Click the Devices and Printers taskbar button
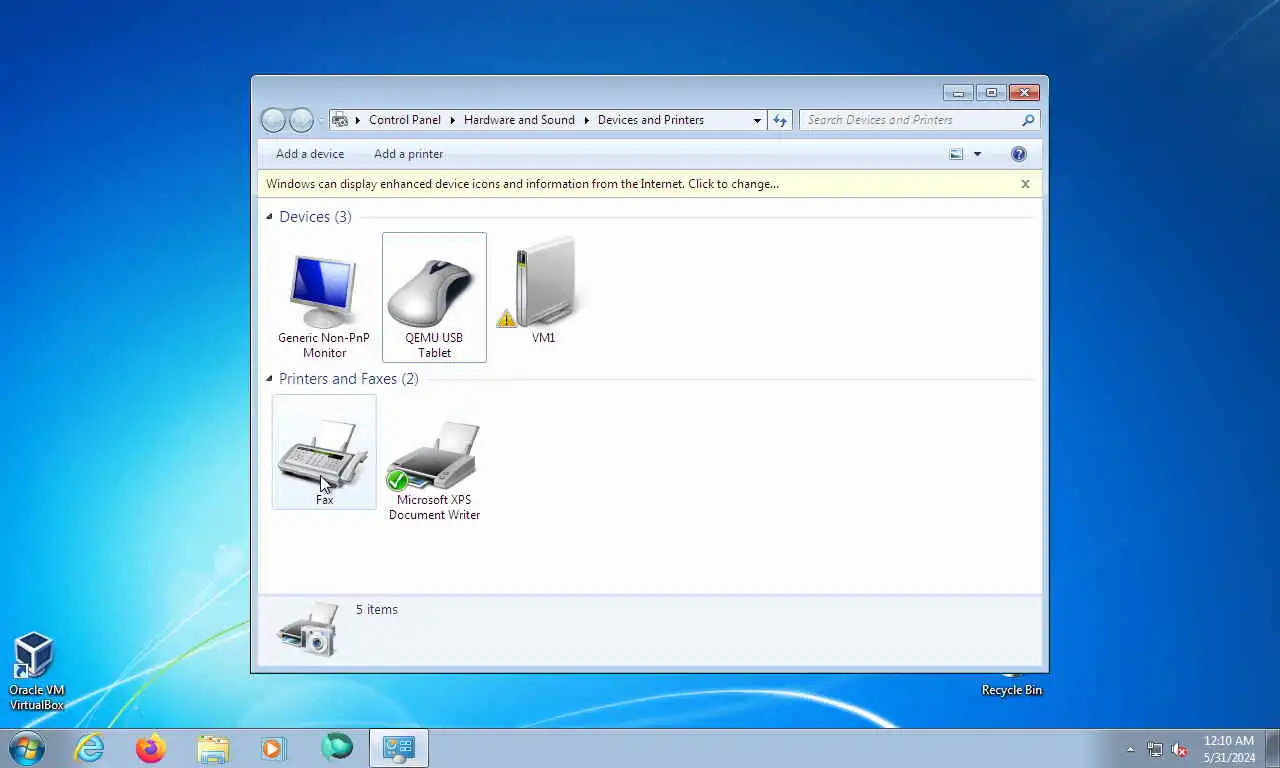 click(x=399, y=748)
